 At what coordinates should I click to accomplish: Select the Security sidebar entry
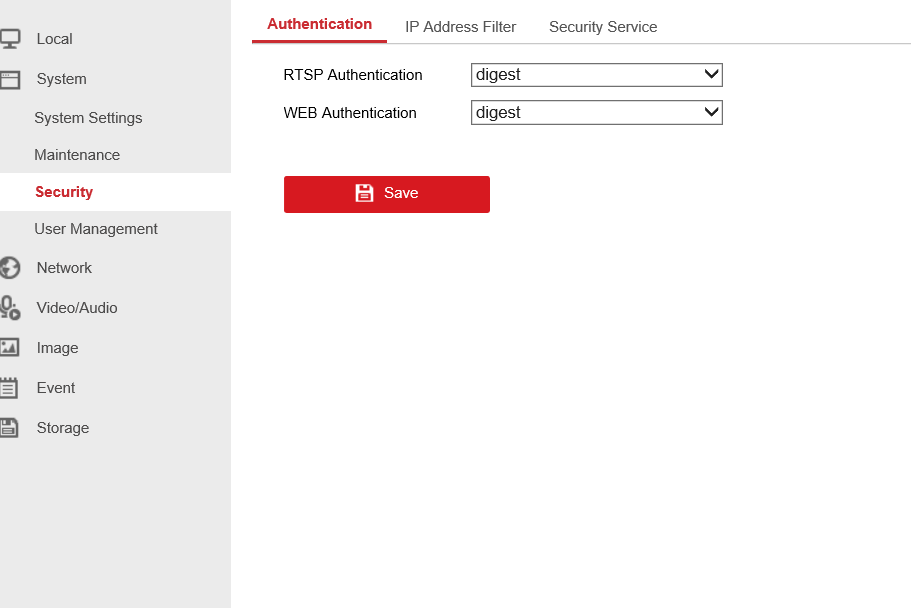64,192
